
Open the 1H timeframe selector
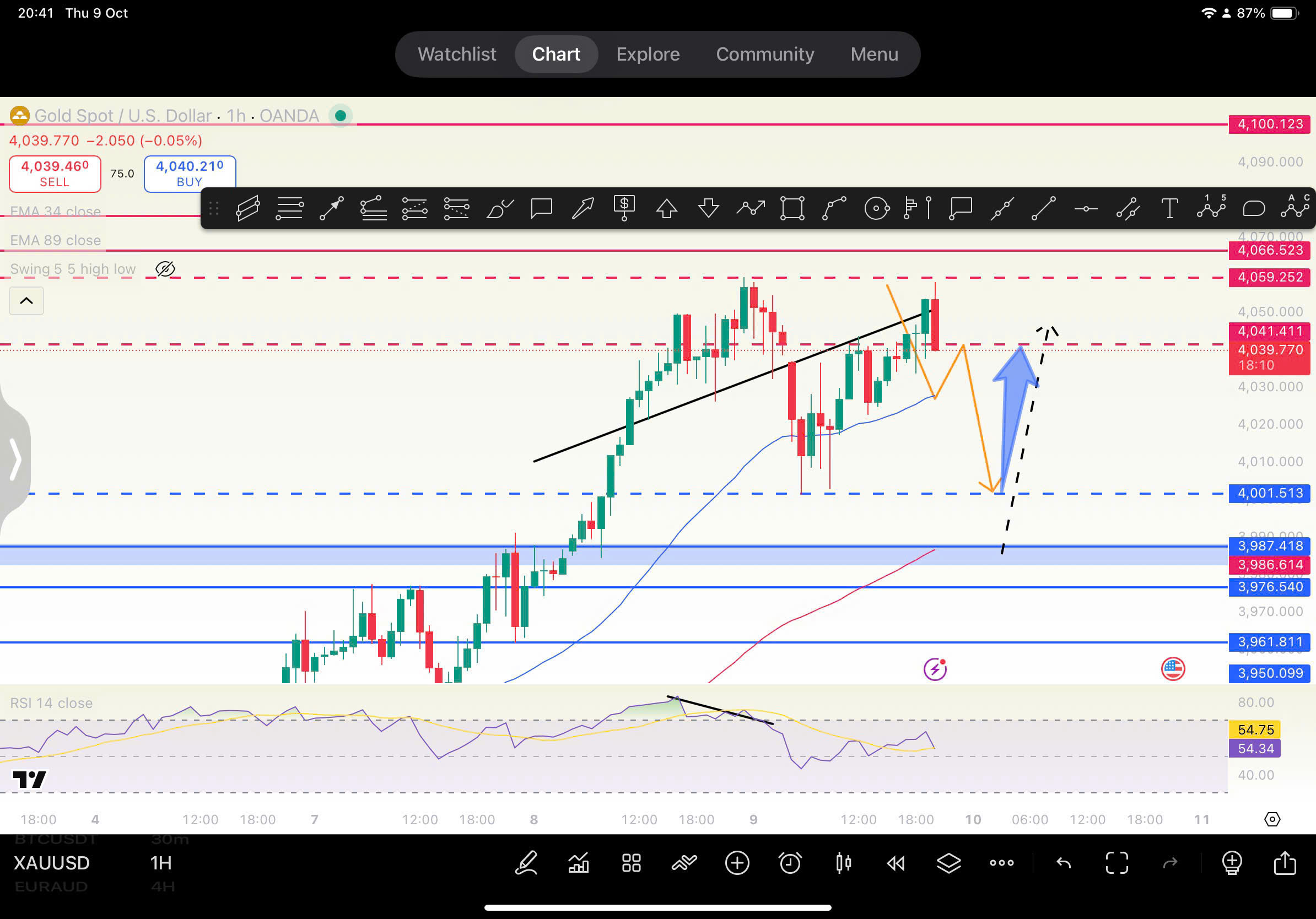(161, 863)
